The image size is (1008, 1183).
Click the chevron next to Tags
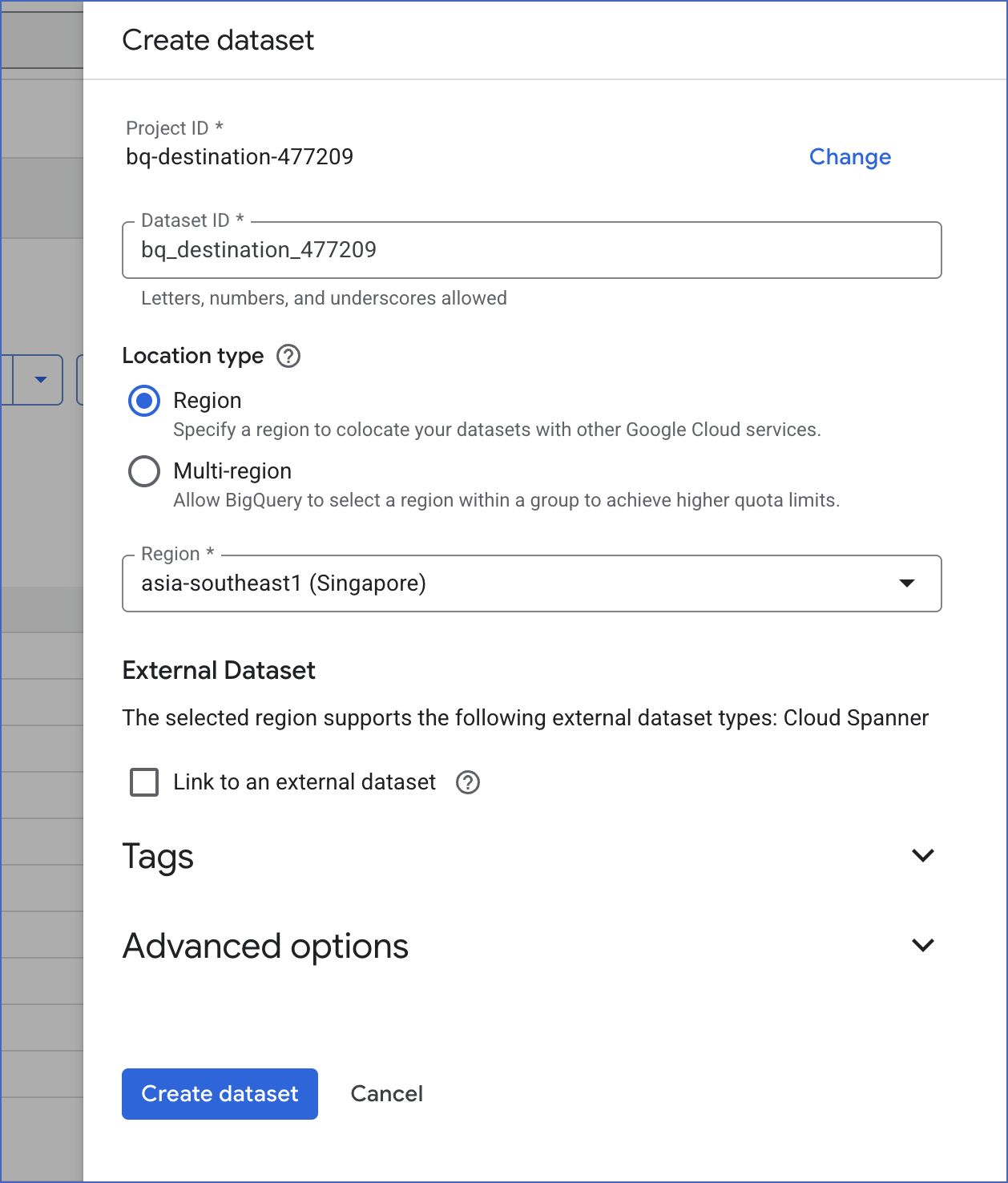[x=922, y=856]
